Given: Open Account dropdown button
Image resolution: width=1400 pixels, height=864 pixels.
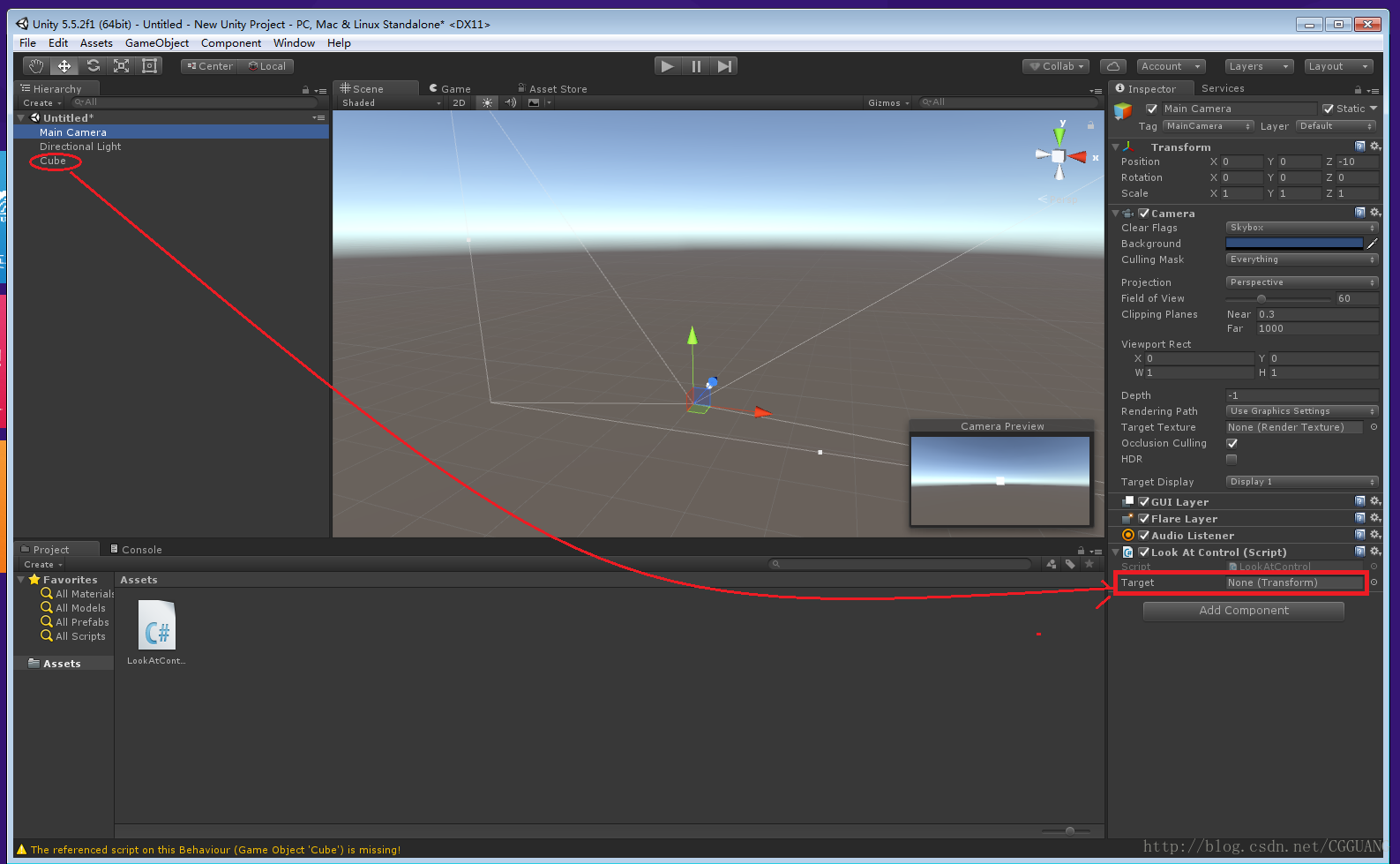Looking at the screenshot, I should pos(1170,66).
